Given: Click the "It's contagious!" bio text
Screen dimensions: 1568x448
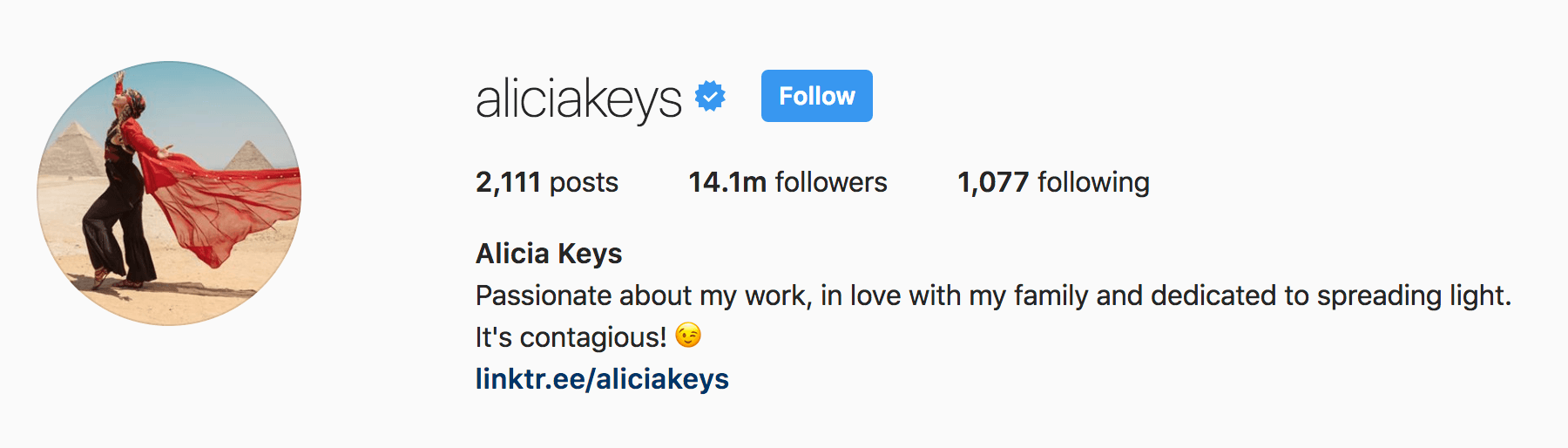Looking at the screenshot, I should pos(571,337).
